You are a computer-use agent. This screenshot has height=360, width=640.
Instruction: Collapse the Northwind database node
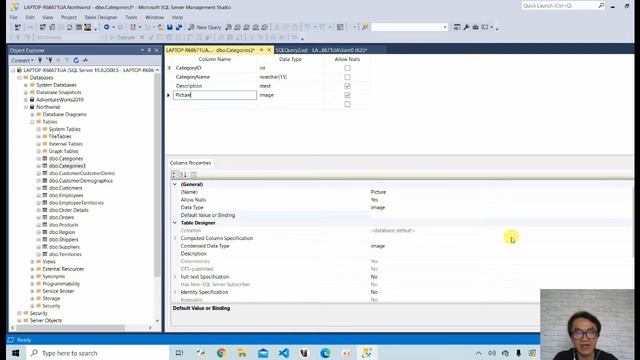coord(26,107)
